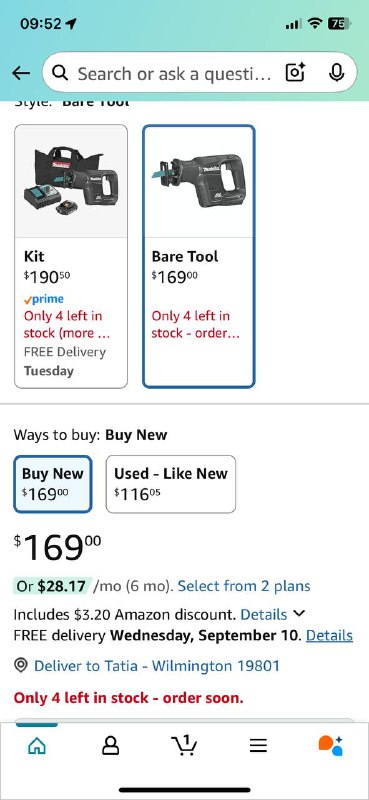Open the shopping cart icon
This screenshot has width=369, height=800.
pyautogui.click(x=183, y=745)
